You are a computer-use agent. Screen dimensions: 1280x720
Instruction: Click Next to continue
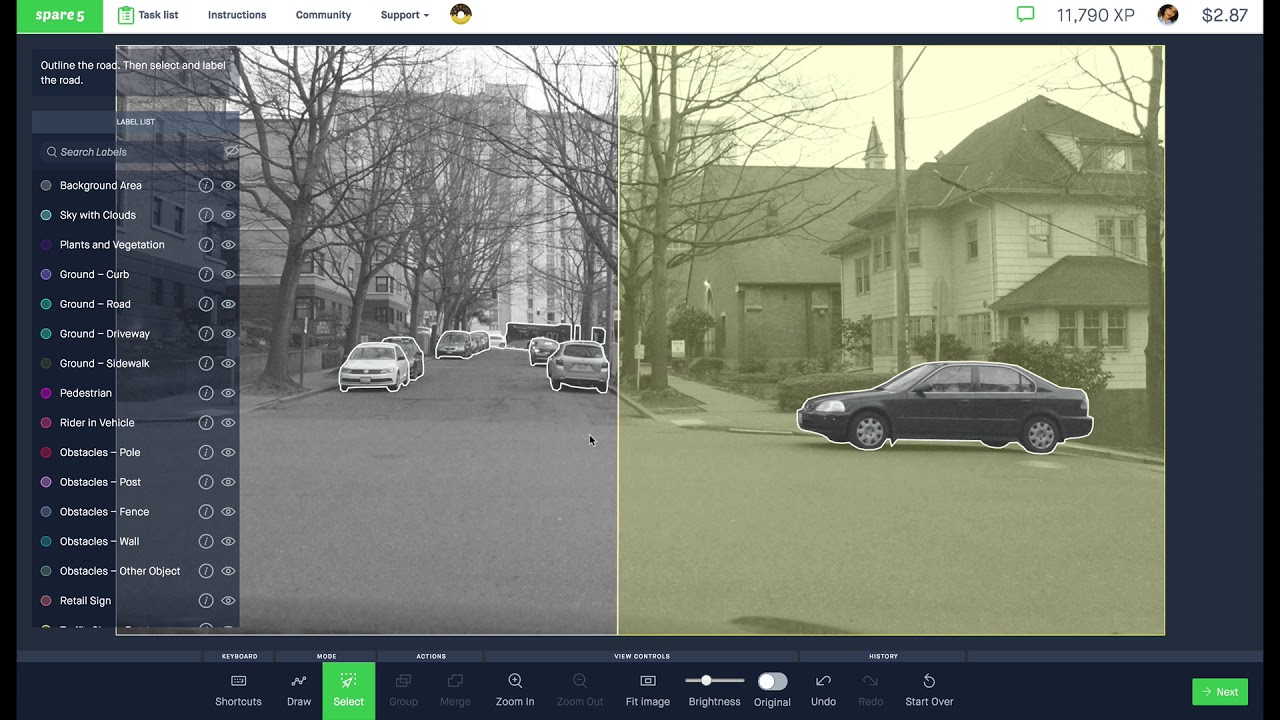(1220, 692)
